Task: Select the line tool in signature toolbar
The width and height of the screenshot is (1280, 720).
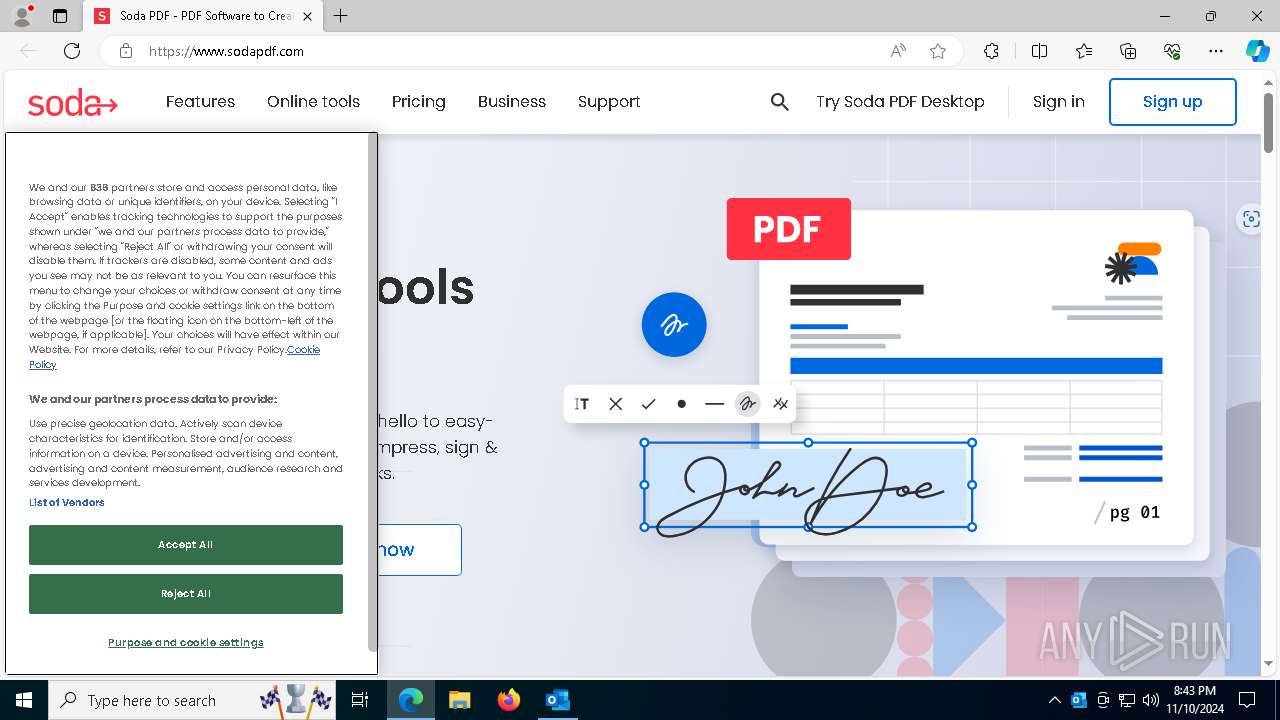Action: tap(714, 404)
